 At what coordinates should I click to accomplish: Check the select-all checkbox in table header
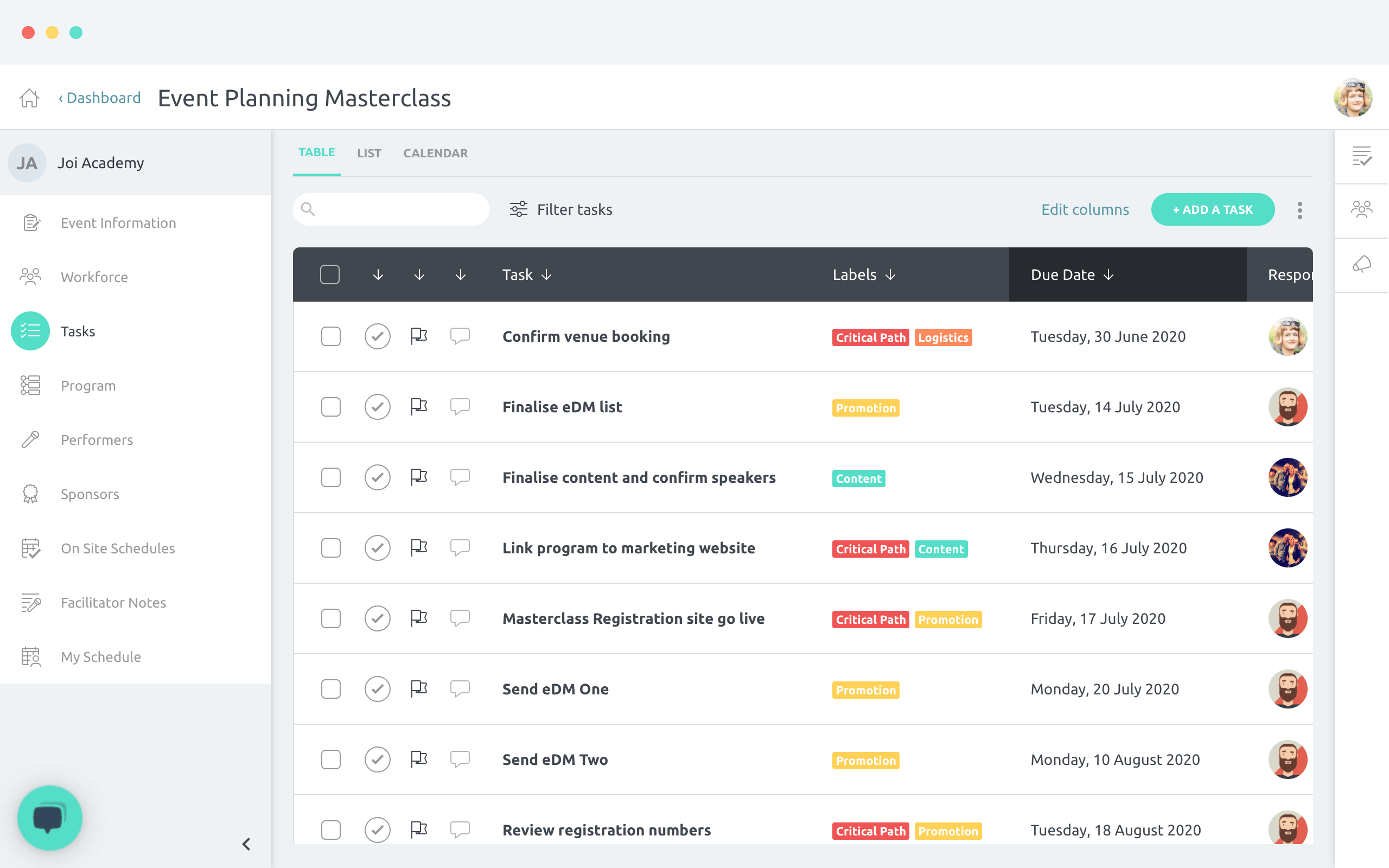coord(329,275)
